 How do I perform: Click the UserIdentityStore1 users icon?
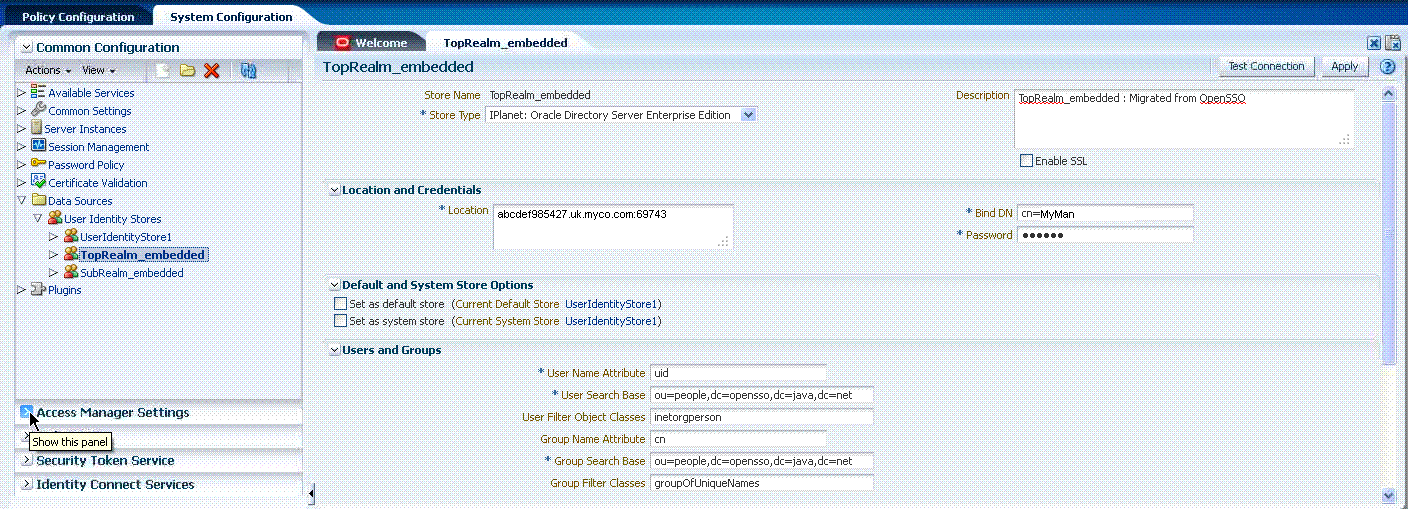[x=70, y=236]
